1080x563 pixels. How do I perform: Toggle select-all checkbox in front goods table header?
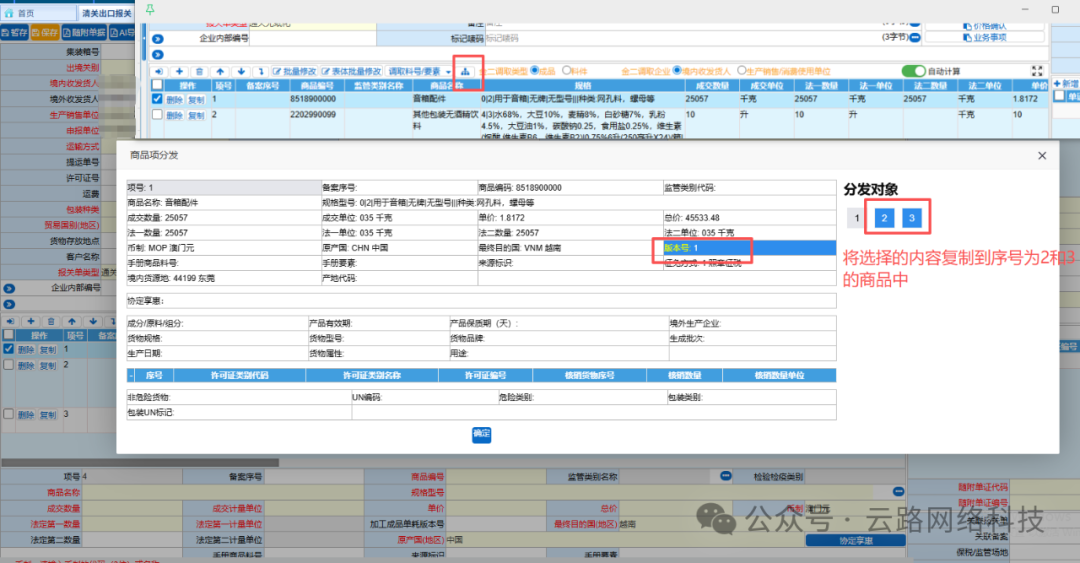pyautogui.click(x=157, y=85)
